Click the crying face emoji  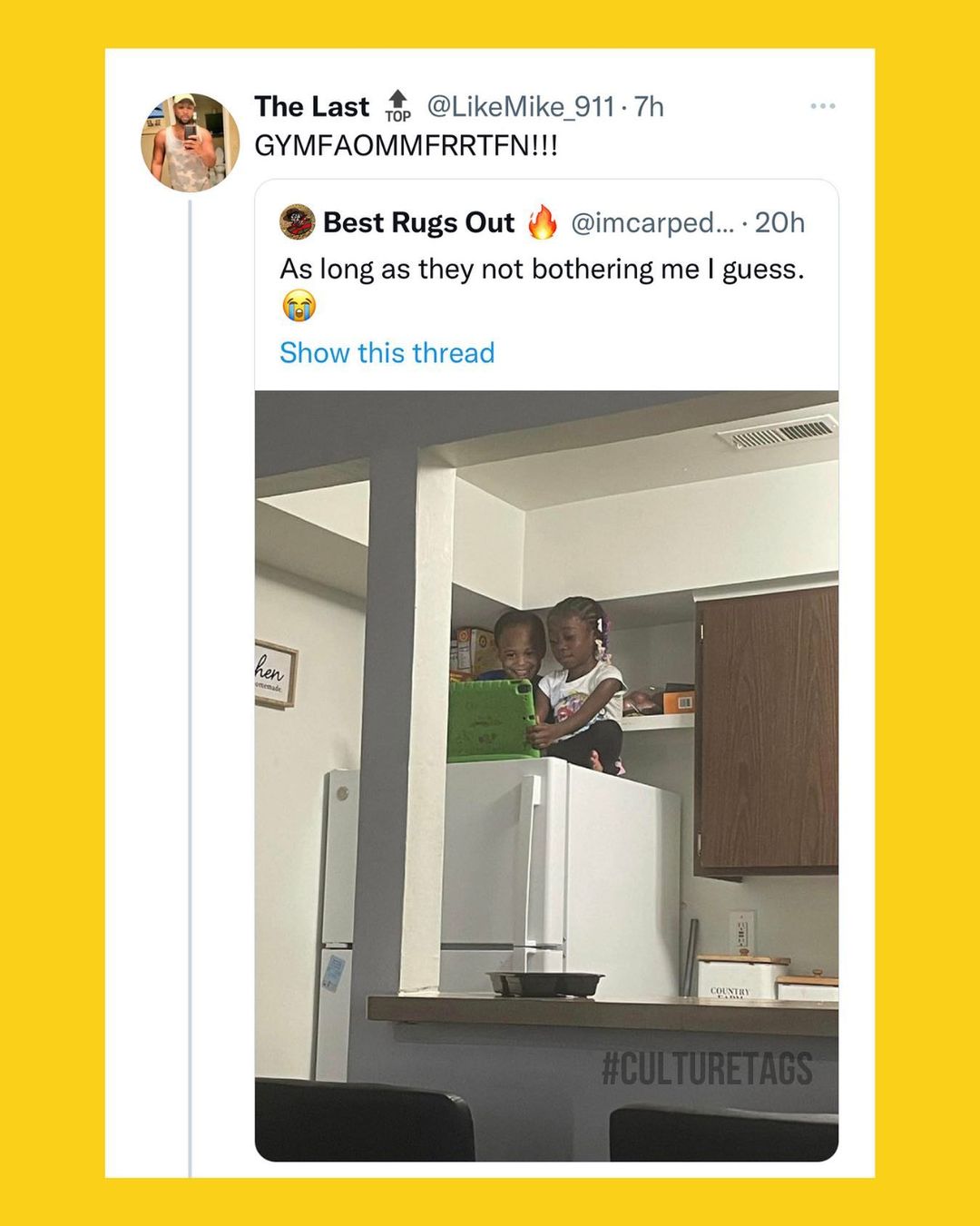(x=299, y=307)
